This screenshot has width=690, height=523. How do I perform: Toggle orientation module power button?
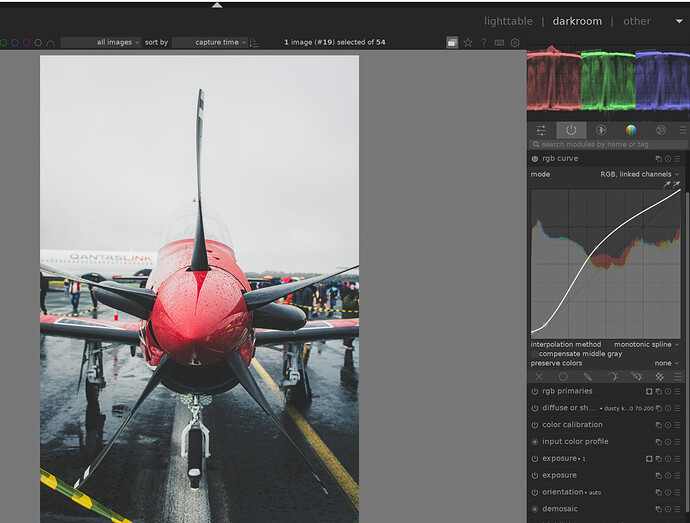535,493
